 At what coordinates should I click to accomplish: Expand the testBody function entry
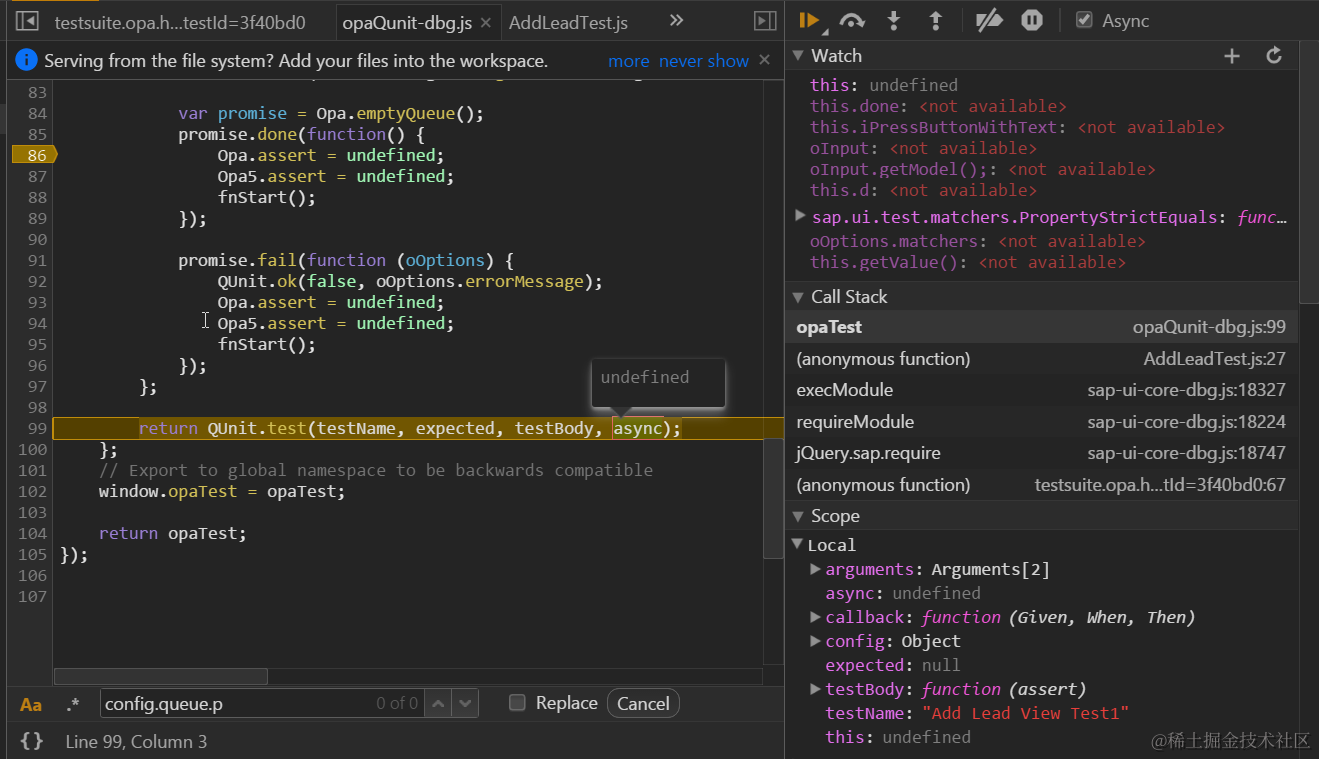815,689
